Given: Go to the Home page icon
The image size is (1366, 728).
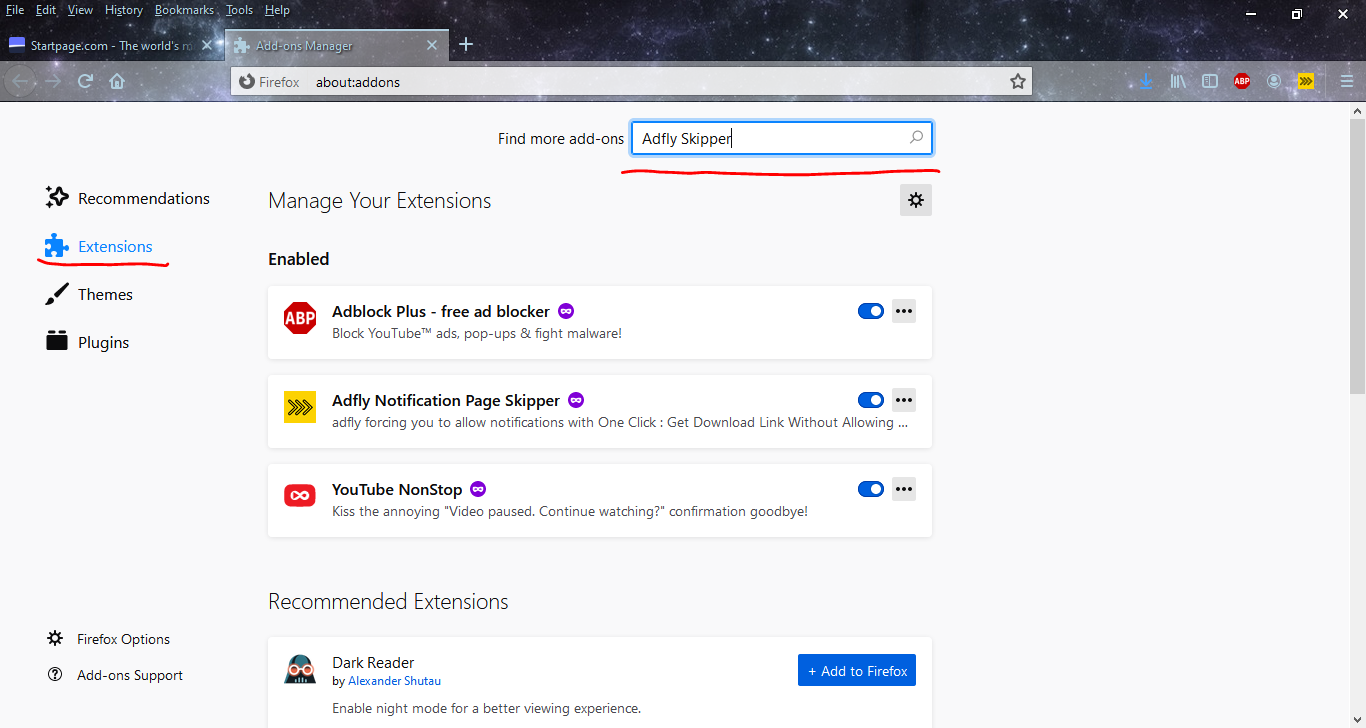Looking at the screenshot, I should click(x=117, y=81).
